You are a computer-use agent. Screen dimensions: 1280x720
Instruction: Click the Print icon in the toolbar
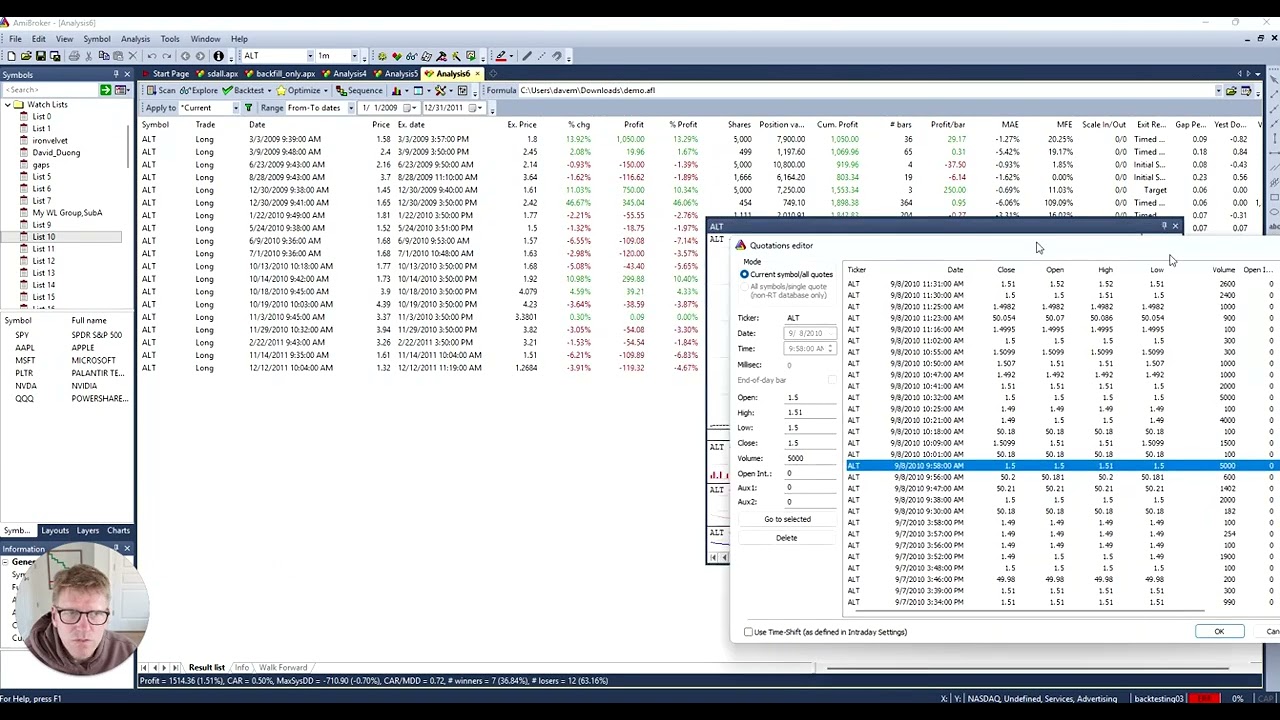coord(73,56)
